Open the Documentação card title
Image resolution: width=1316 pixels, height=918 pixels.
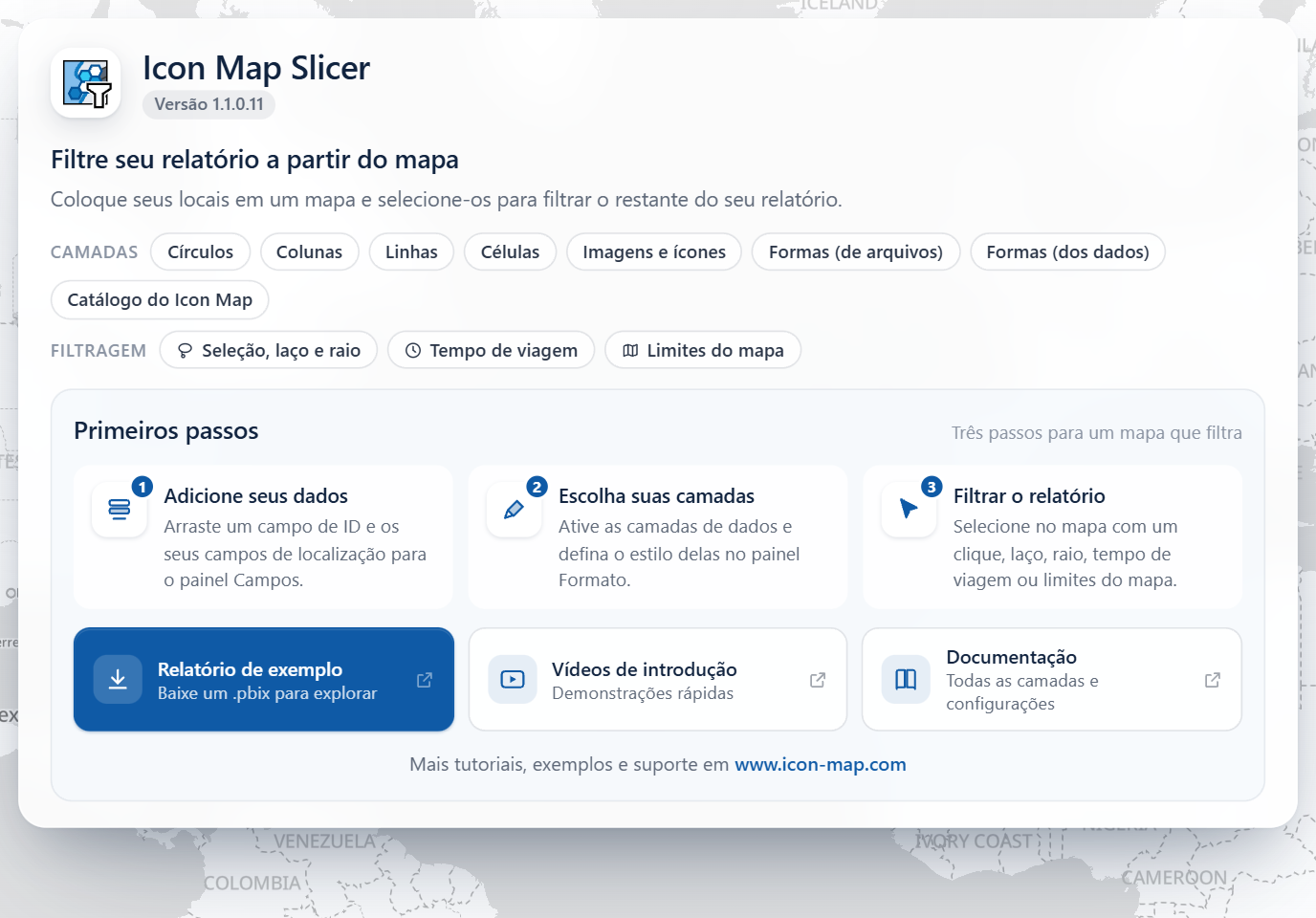(1011, 657)
